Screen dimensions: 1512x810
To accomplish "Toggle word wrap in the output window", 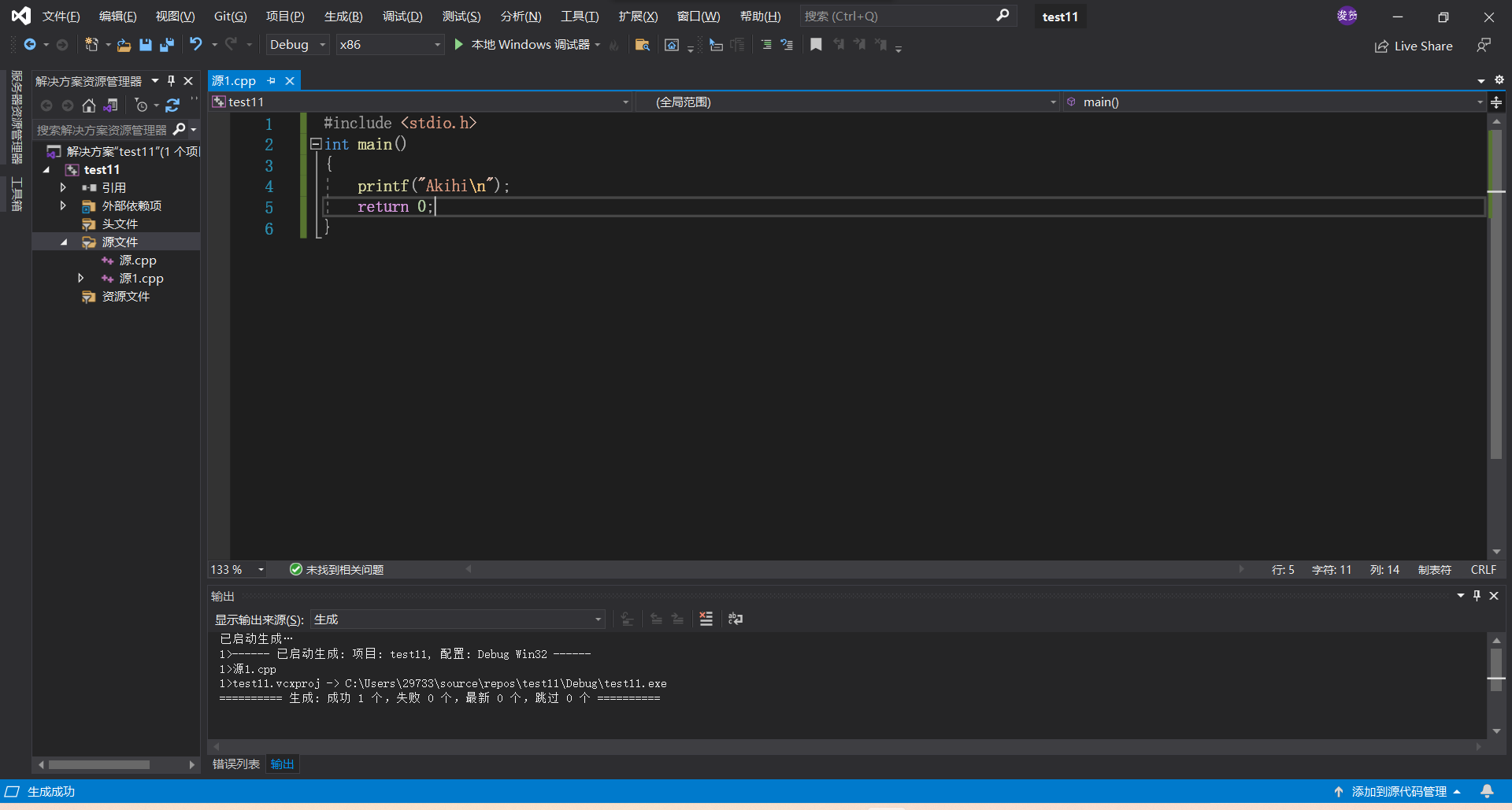I will 736,620.
